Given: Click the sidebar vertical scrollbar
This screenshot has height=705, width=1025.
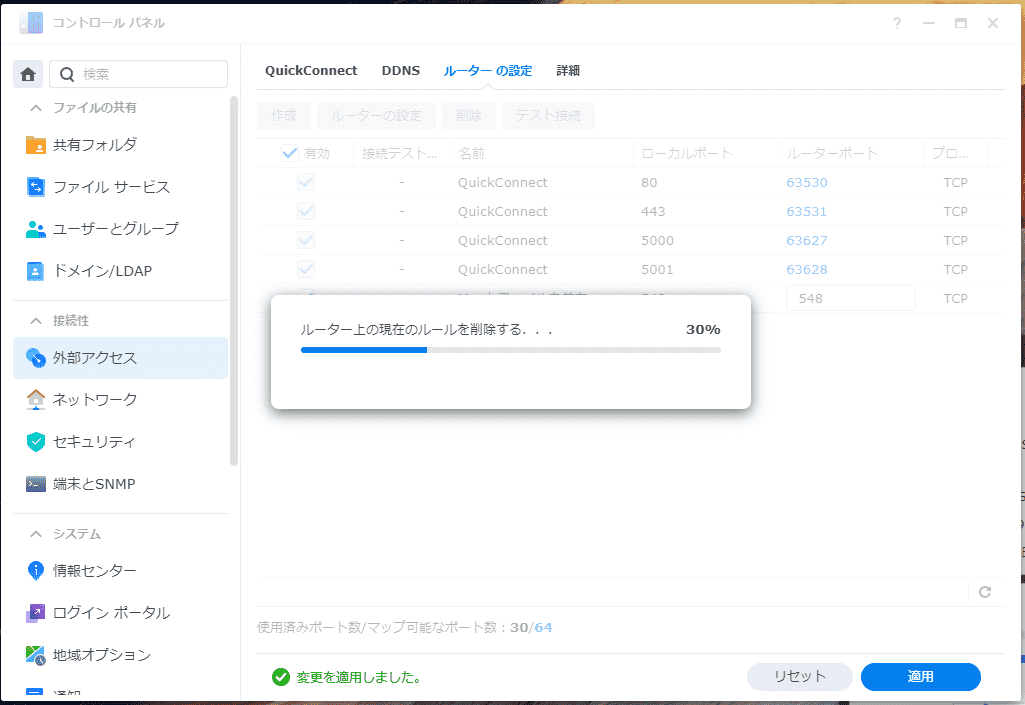Looking at the screenshot, I should pos(234,281).
